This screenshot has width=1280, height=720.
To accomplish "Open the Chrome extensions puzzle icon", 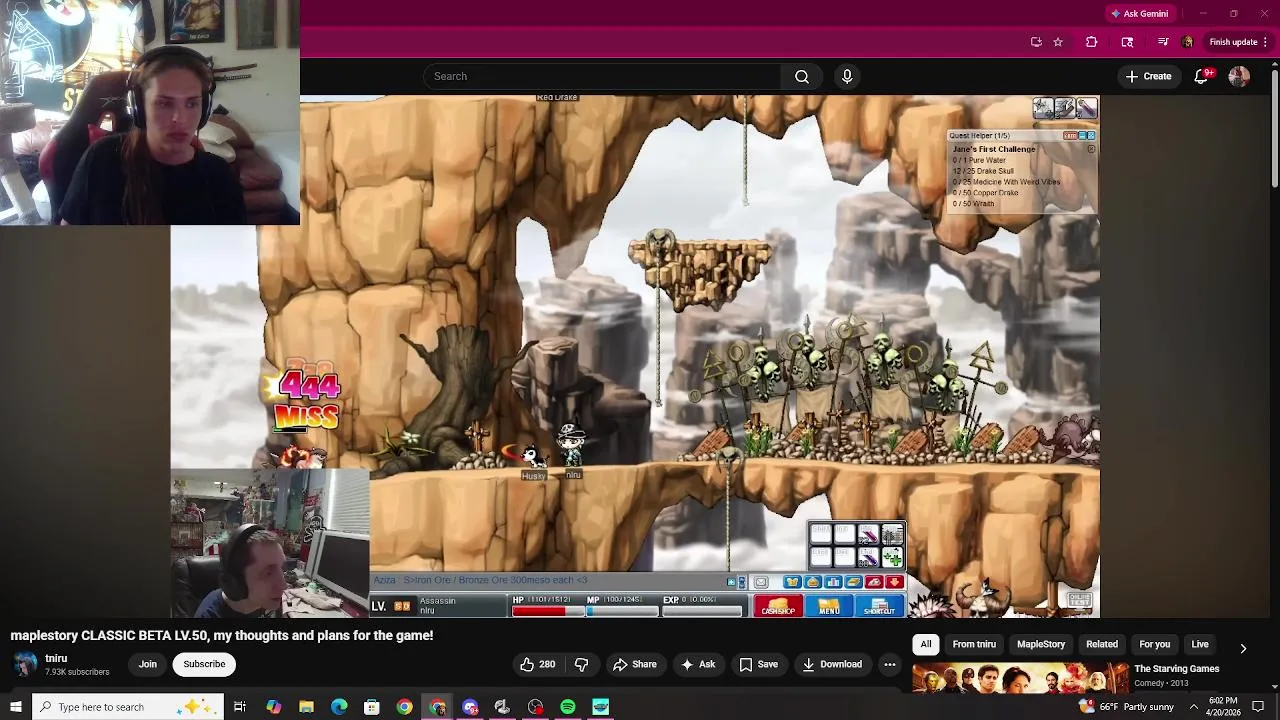I will point(1091,42).
